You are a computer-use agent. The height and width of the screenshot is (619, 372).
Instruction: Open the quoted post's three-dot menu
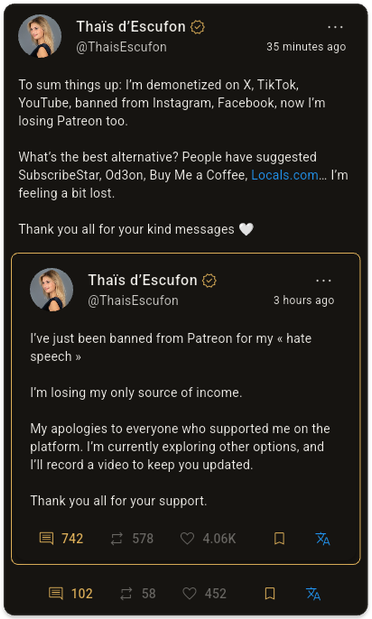pyautogui.click(x=323, y=281)
